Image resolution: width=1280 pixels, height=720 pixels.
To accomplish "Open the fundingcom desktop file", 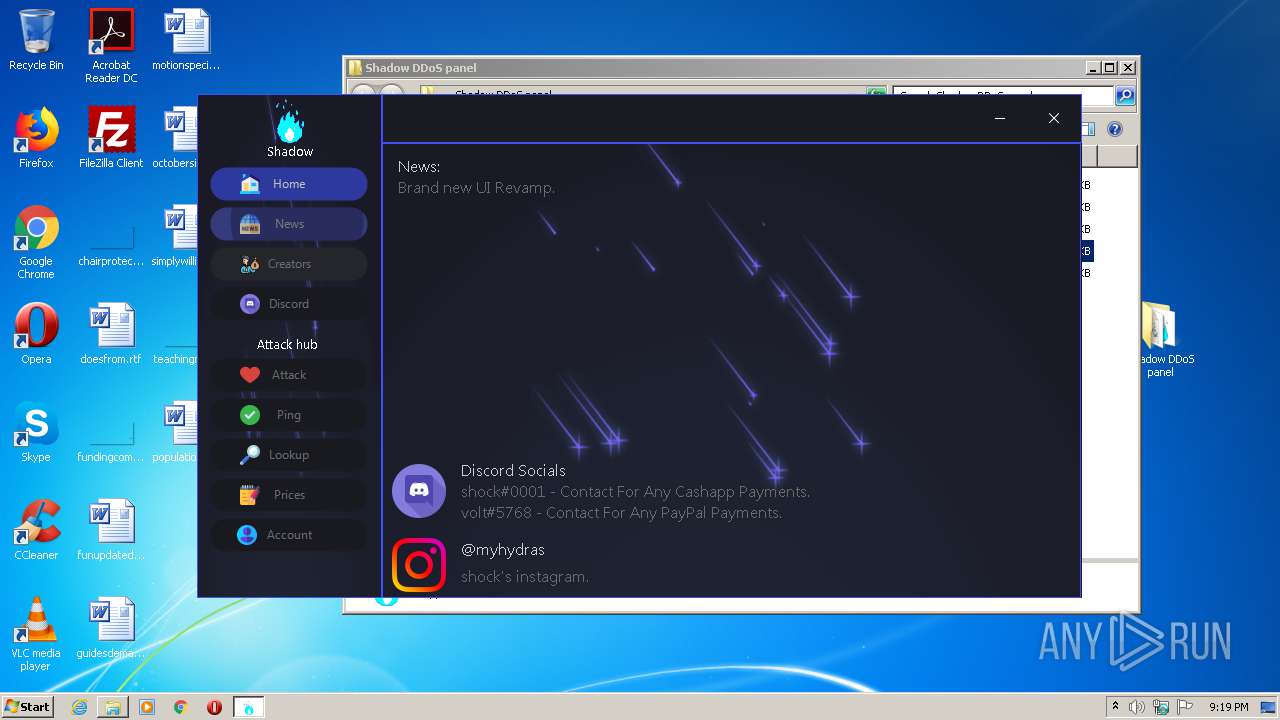I will [x=111, y=439].
